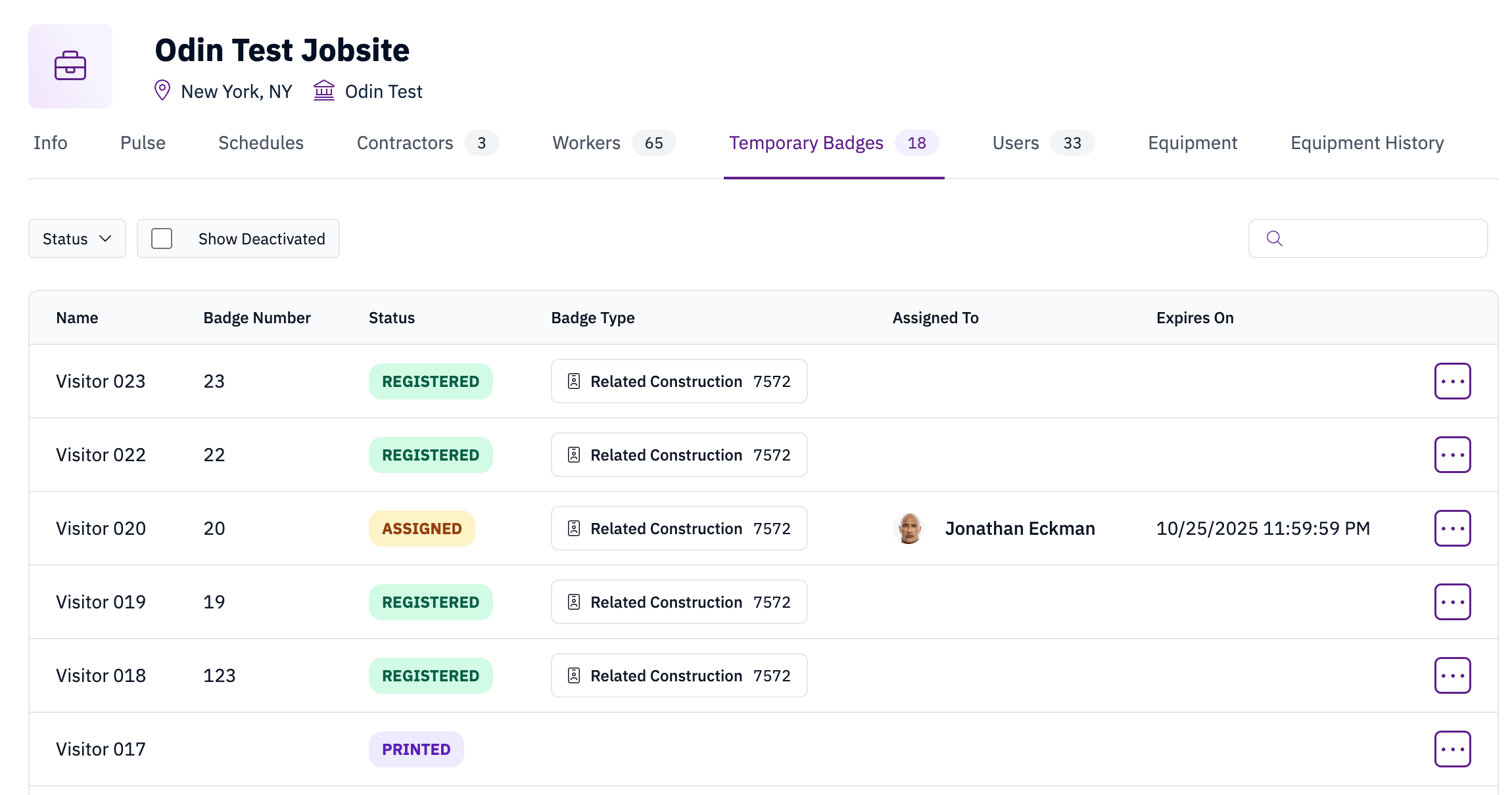Click REGISTERED status of Visitor 023
The image size is (1512, 795).
coord(431,381)
